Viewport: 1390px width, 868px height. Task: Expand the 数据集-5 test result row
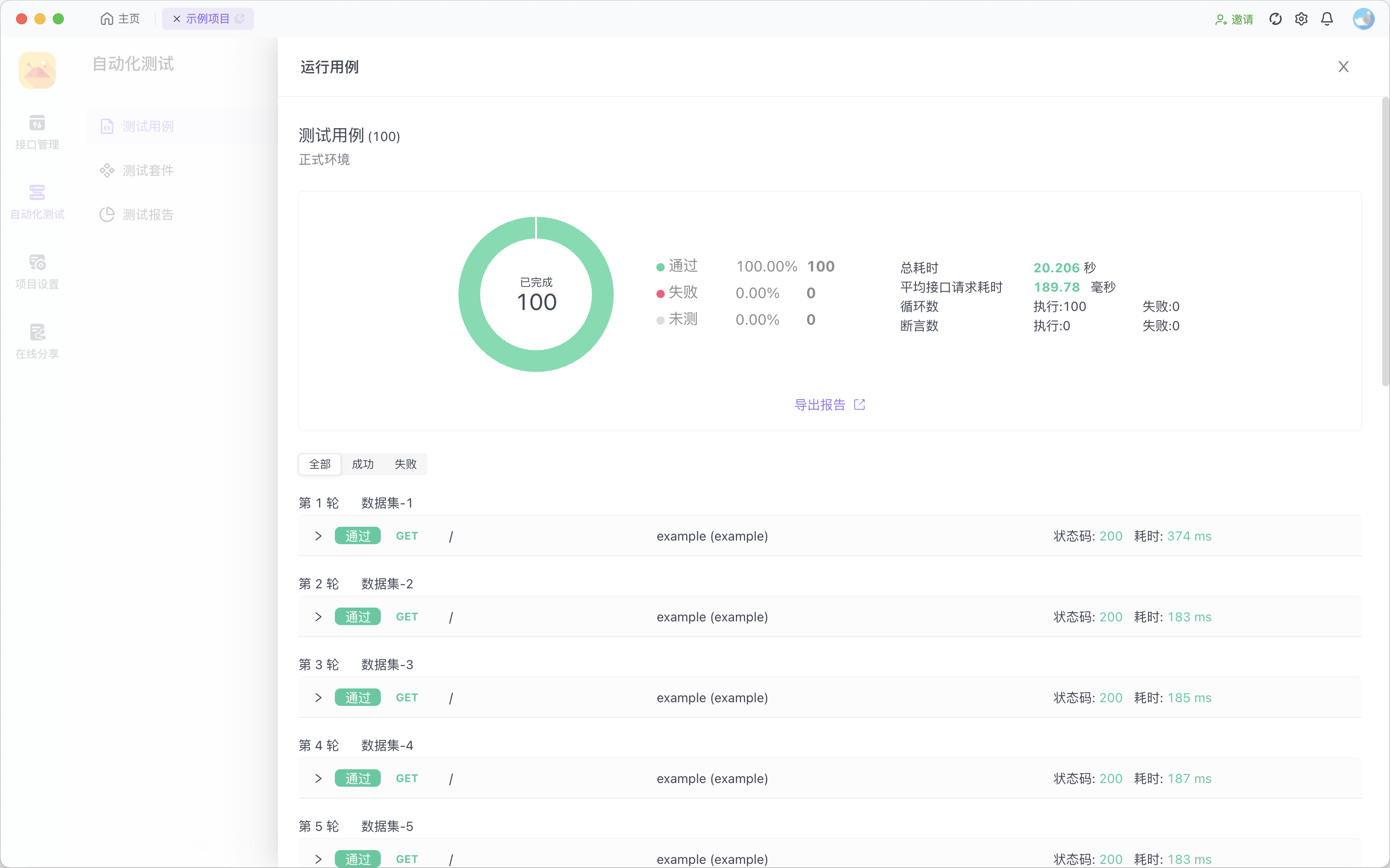click(319, 859)
